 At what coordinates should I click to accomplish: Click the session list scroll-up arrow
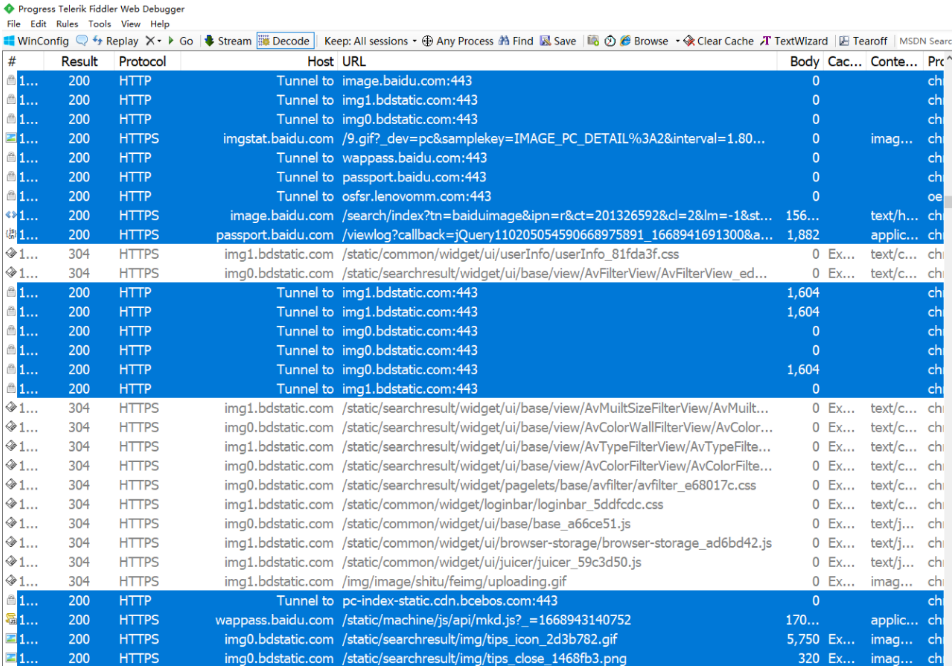point(948,59)
